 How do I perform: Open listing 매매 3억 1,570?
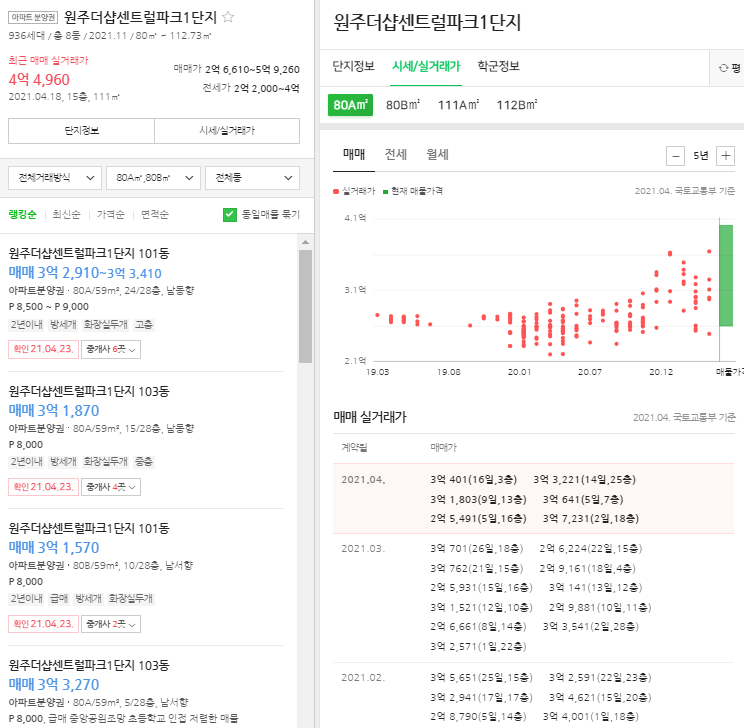(54, 548)
